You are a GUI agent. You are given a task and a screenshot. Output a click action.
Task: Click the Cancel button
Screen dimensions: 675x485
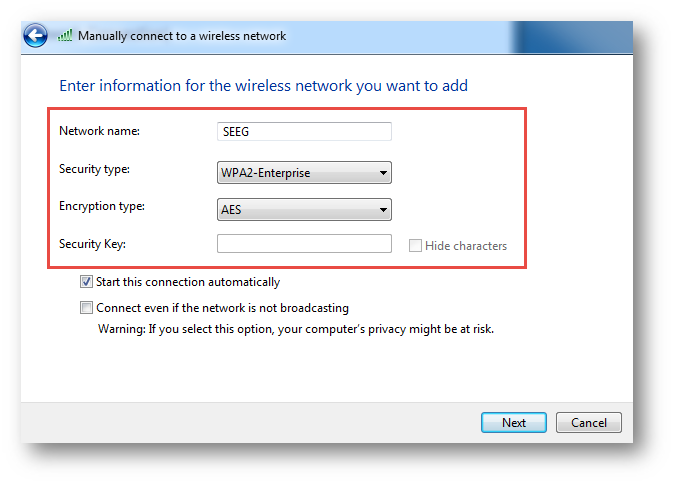tap(589, 423)
